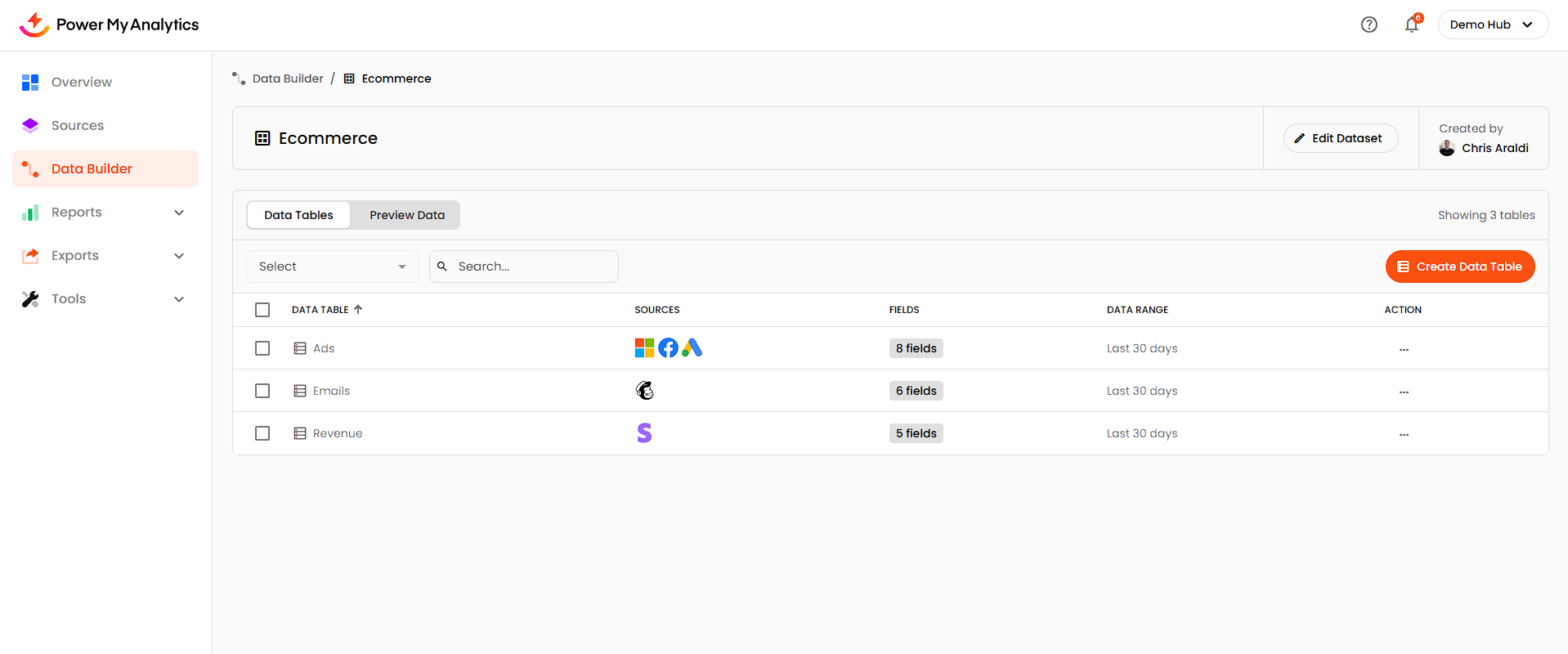Screen dimensions: 1568x654
Task: Click the Tools sidebar item
Action: (x=105, y=298)
